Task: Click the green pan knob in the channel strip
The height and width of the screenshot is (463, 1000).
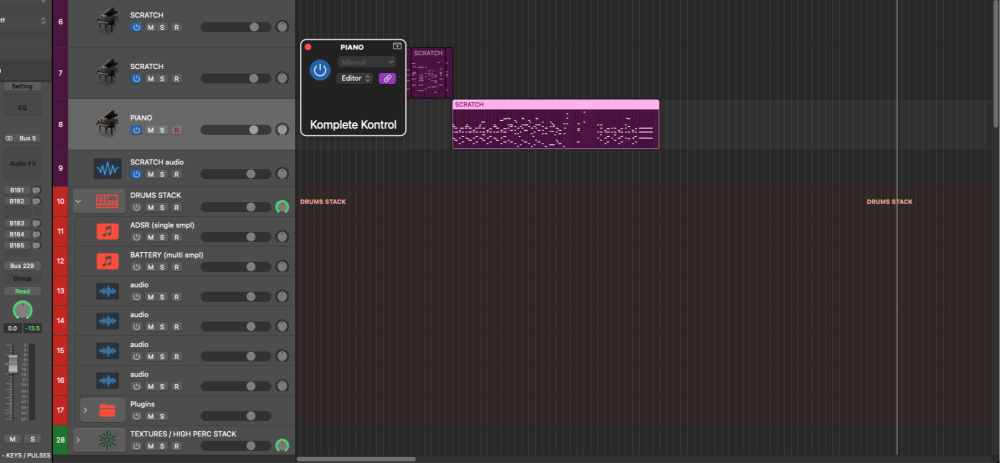Action: [x=22, y=310]
